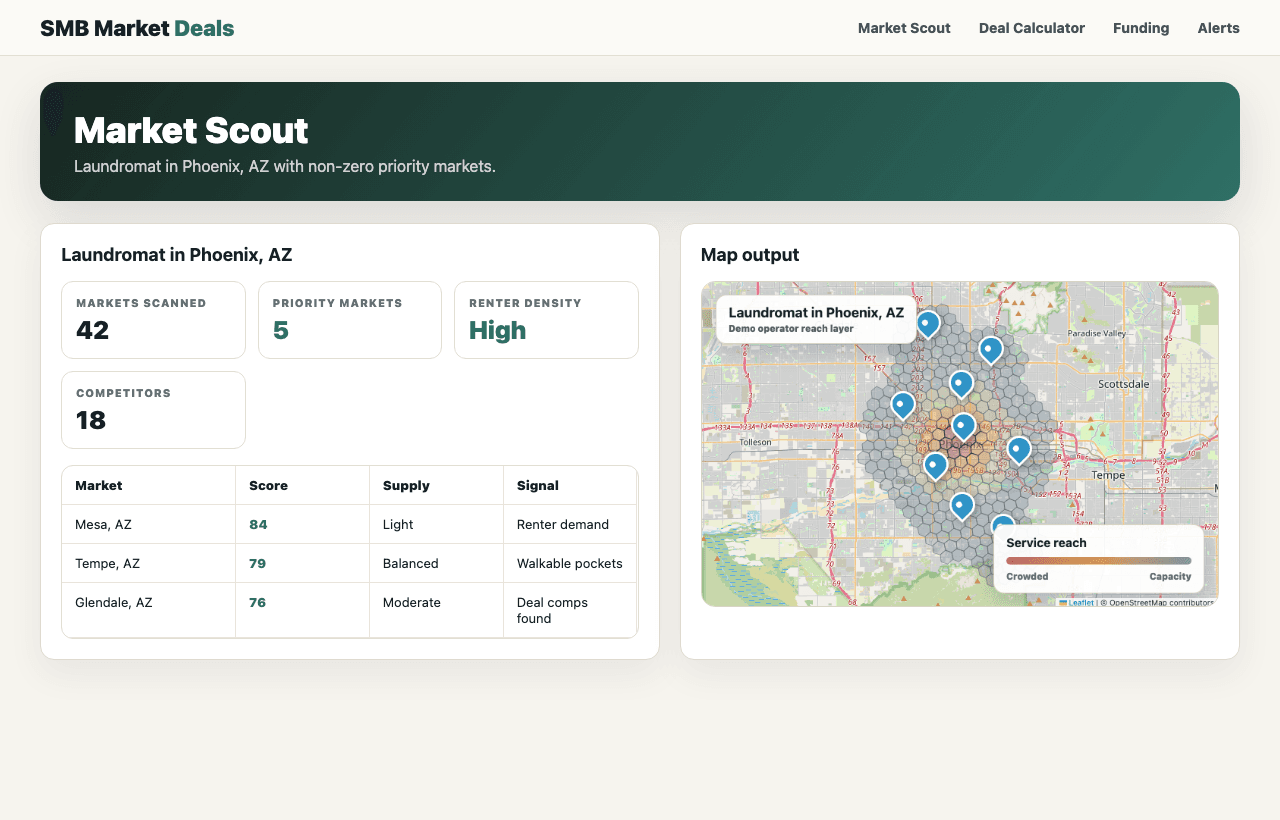Select the topmost pin beside the title overlay
The image size is (1280, 820).
point(928,323)
